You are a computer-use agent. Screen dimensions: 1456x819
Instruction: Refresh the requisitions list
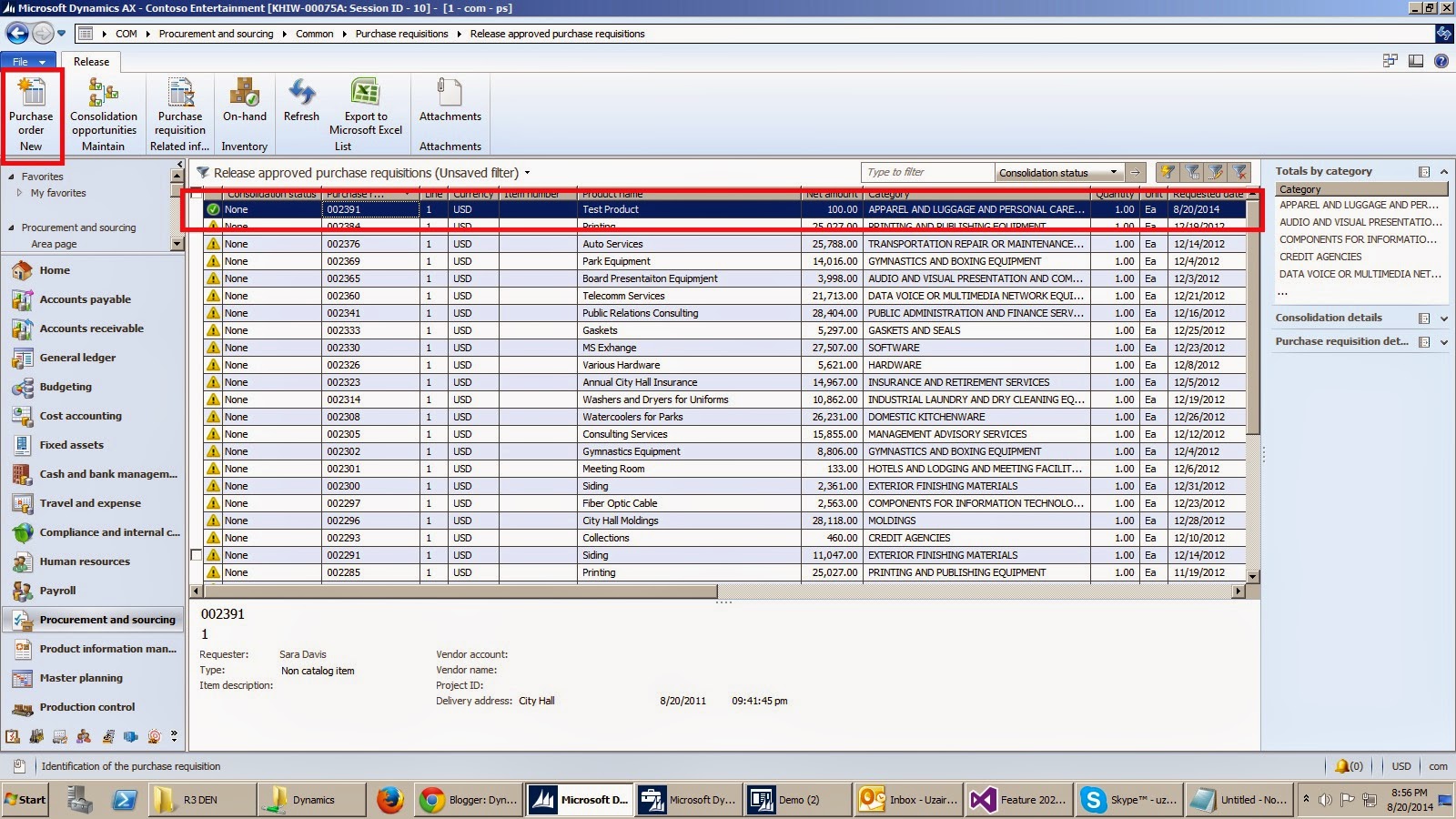point(301,100)
